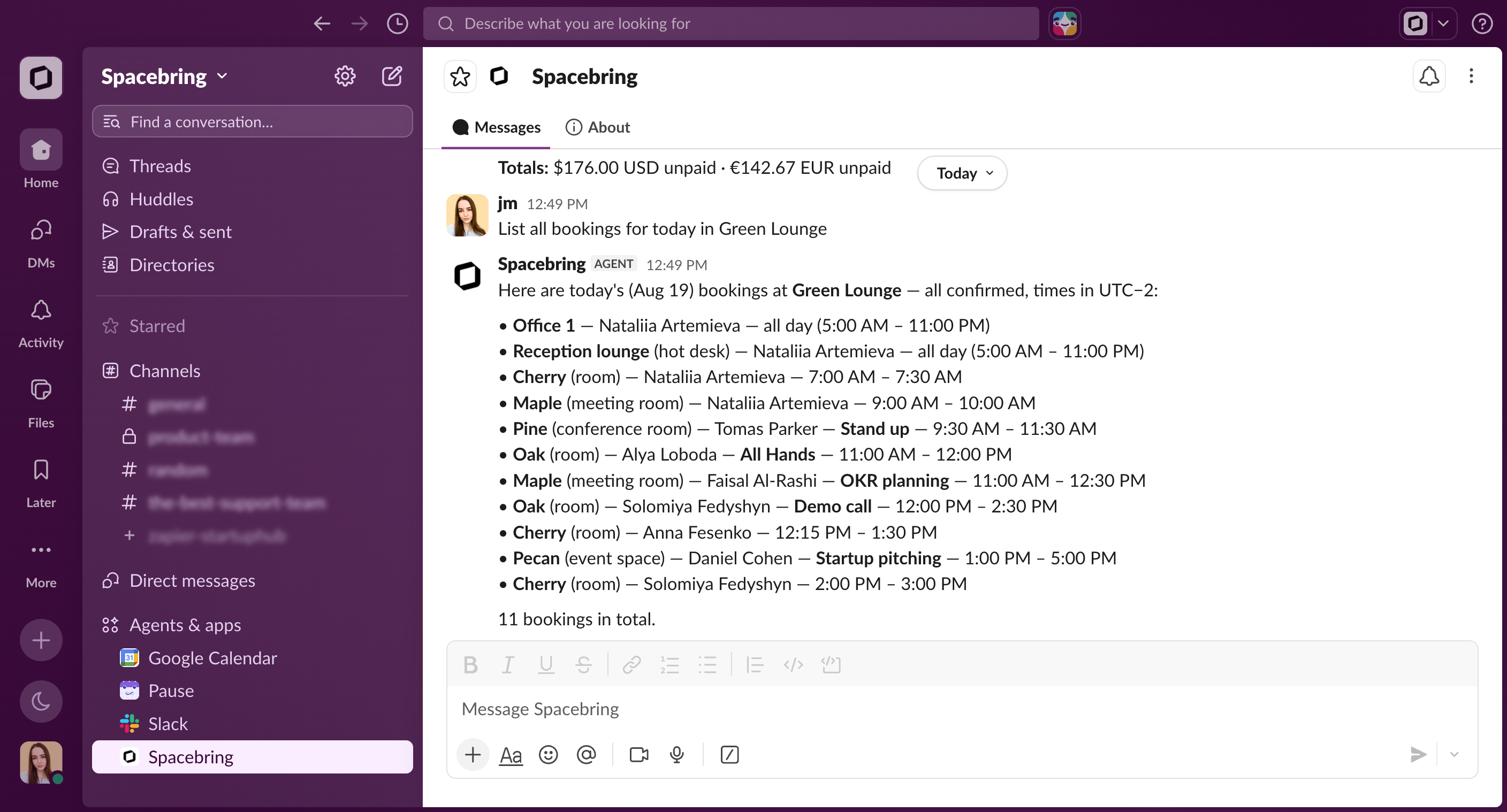Toggle italic formatting in composer
1507x812 pixels.
coord(508,665)
